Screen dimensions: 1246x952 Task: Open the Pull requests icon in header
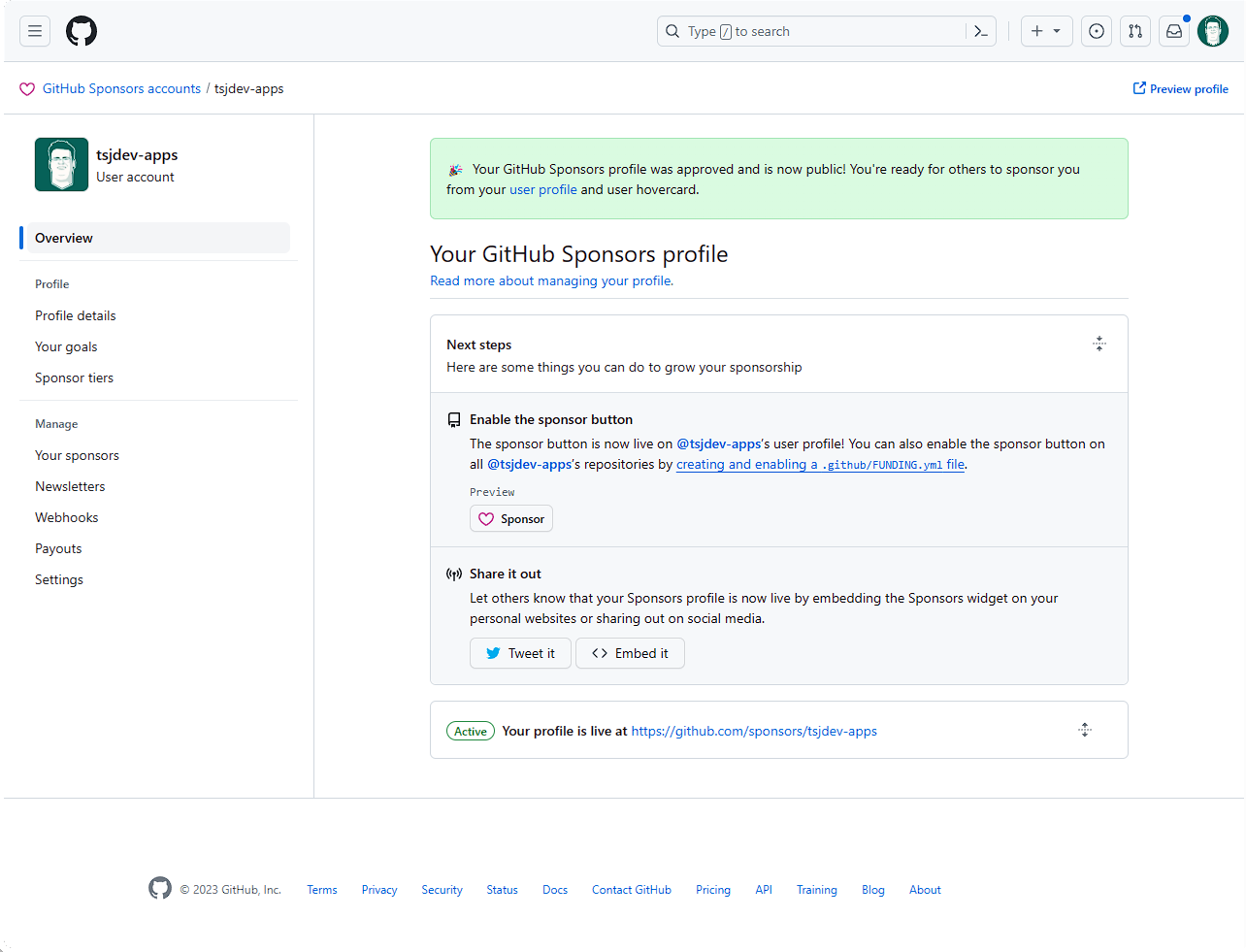click(x=1135, y=31)
